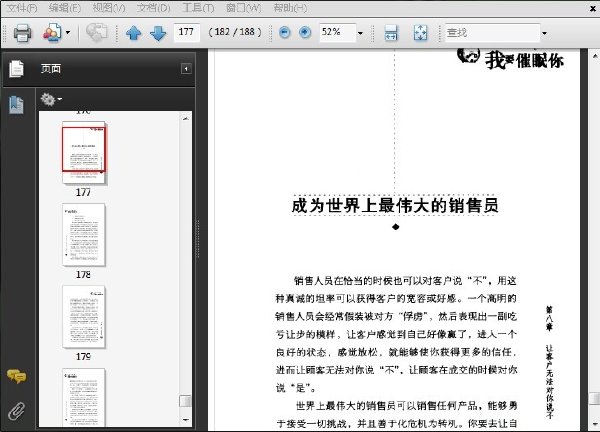The height and width of the screenshot is (432, 600).
Task: Click thumbnail panel scroll down arrow
Action: (x=186, y=420)
